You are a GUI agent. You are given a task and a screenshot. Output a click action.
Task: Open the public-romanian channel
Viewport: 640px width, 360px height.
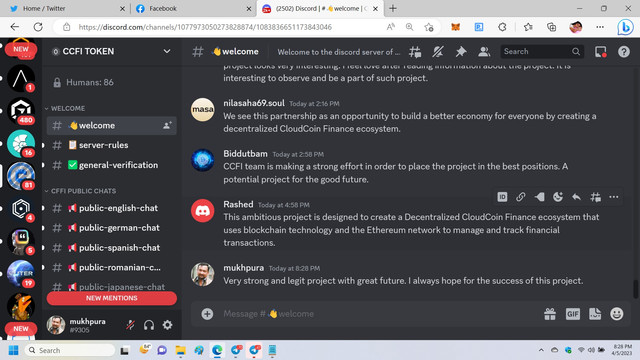(x=111, y=268)
